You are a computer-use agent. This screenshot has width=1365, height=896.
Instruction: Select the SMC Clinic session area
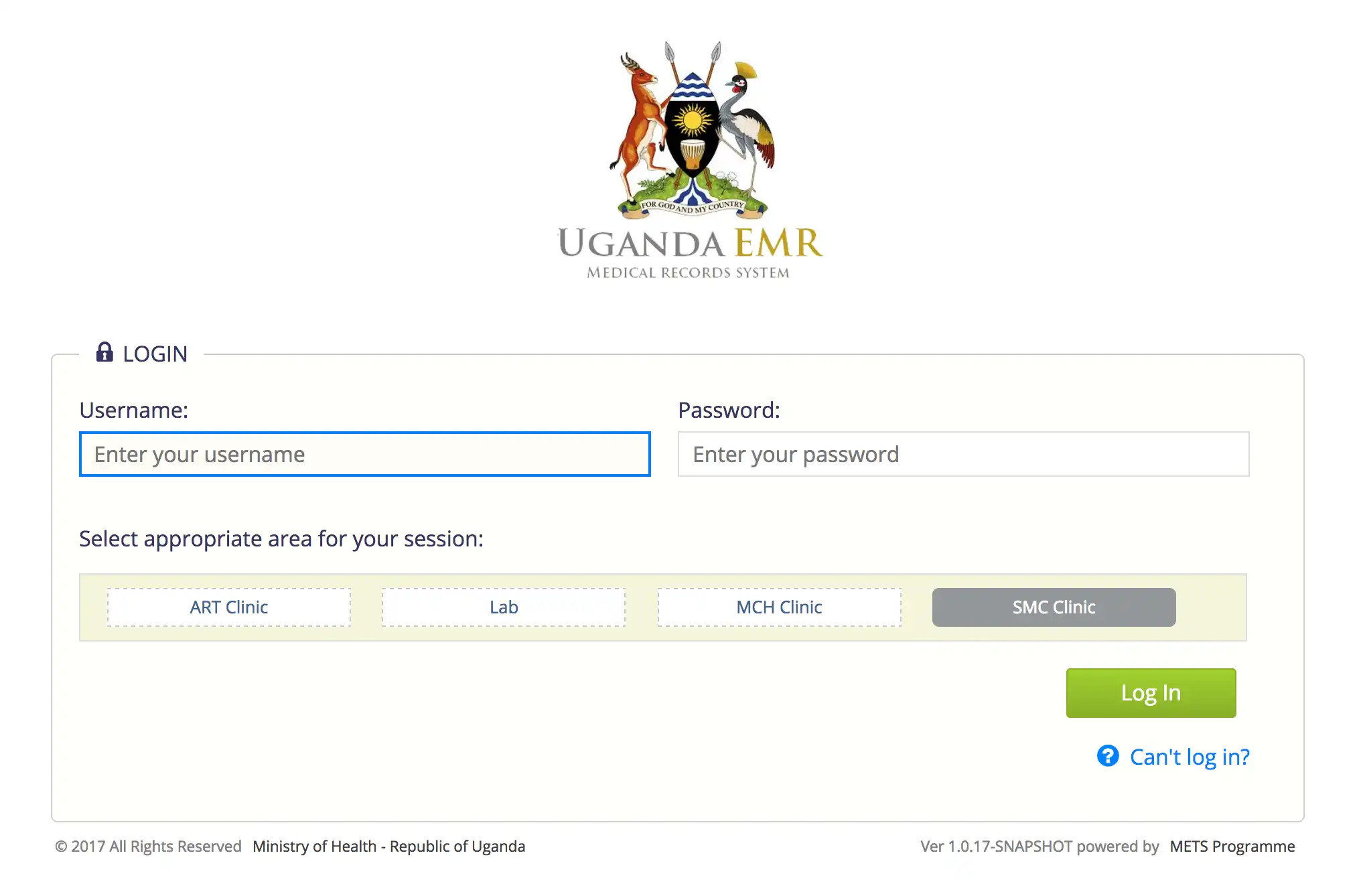(x=1053, y=607)
